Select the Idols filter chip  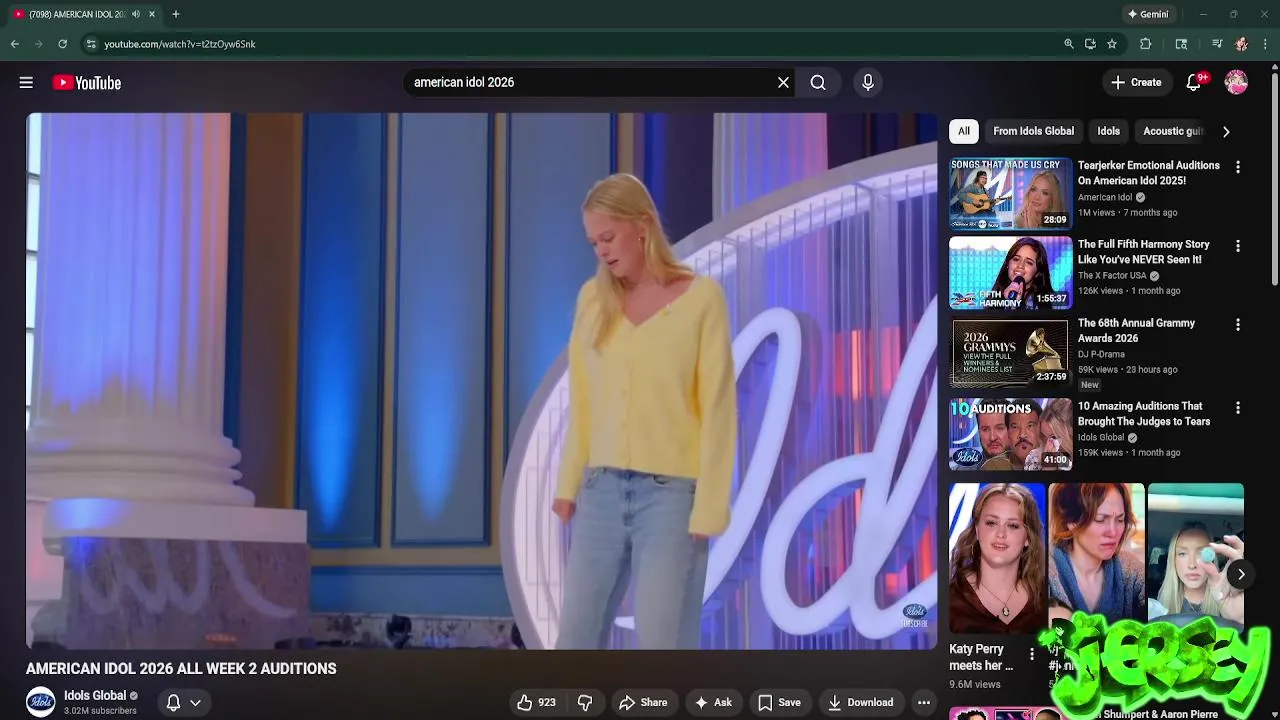[1108, 131]
